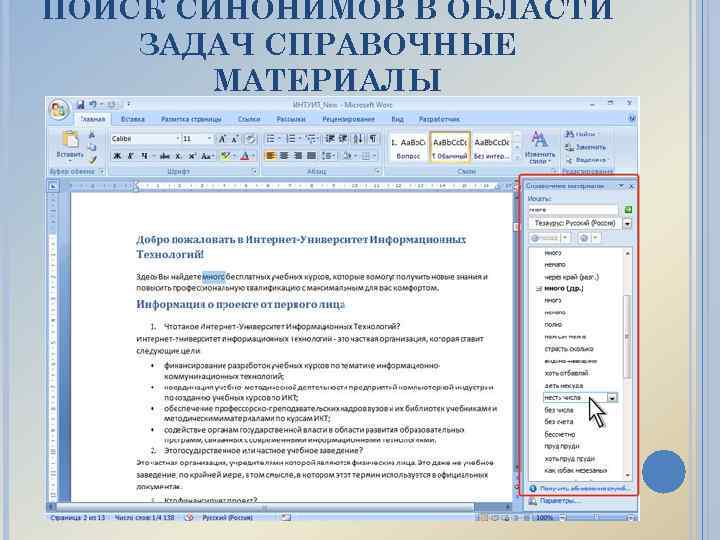Toggle Italic (К) formatting
The image size is (720, 540).
(x=131, y=157)
